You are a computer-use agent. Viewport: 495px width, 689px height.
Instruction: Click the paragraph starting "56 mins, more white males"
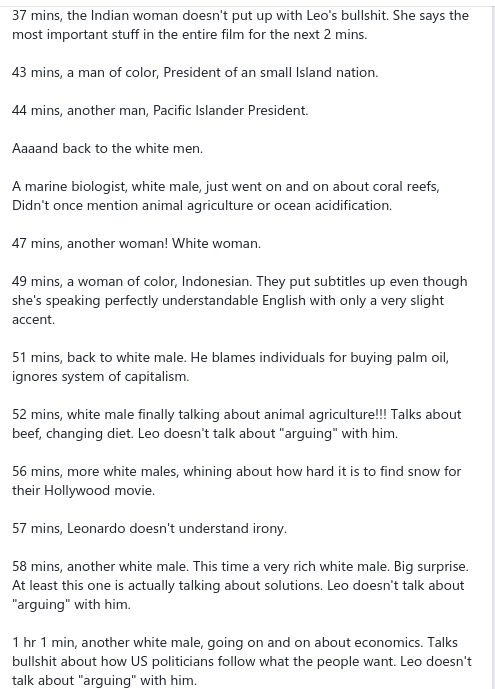click(236, 481)
